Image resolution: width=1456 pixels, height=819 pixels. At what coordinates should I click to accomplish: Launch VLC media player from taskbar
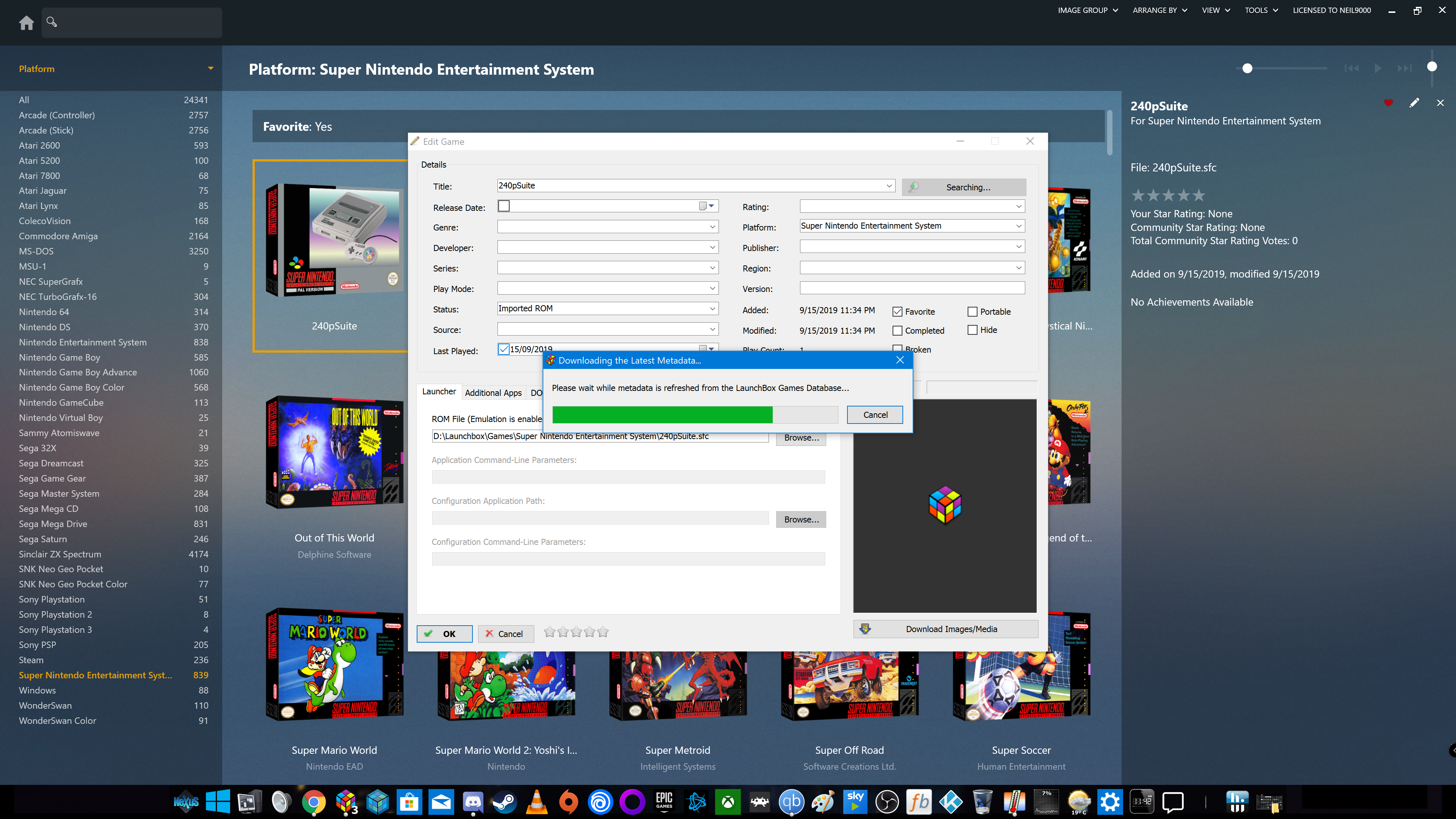537,802
